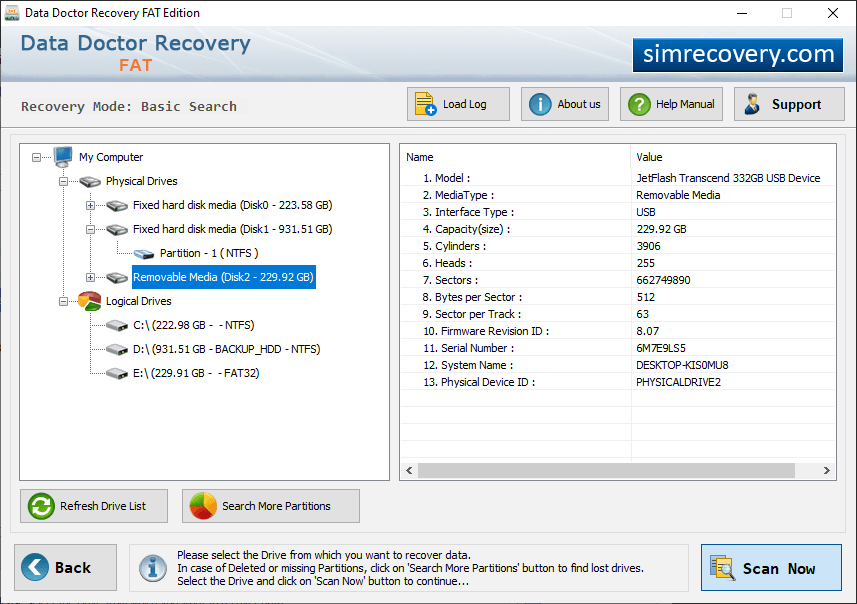Select the Logical Drives label
The width and height of the screenshot is (857, 604).
(138, 302)
